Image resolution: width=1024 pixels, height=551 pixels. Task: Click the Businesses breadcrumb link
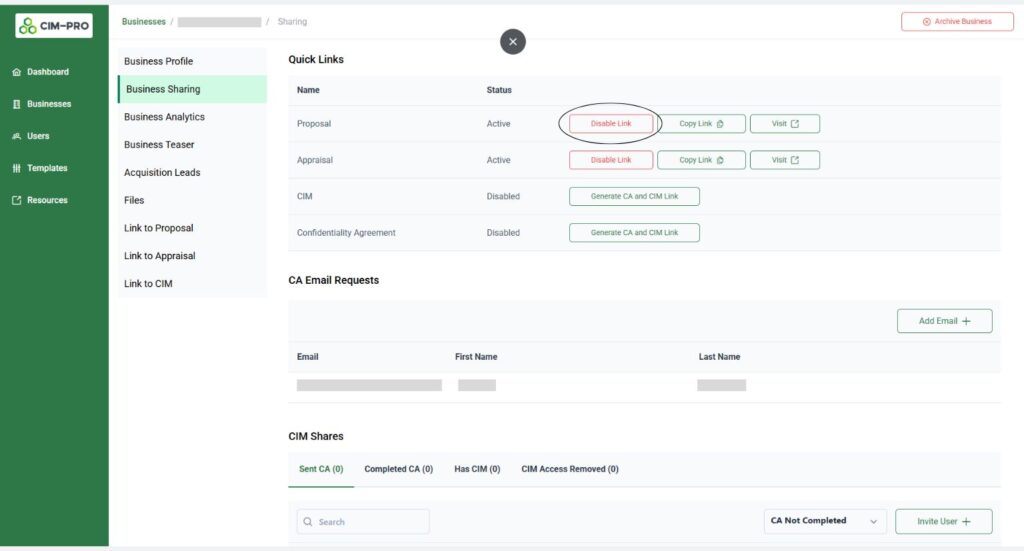(x=144, y=22)
